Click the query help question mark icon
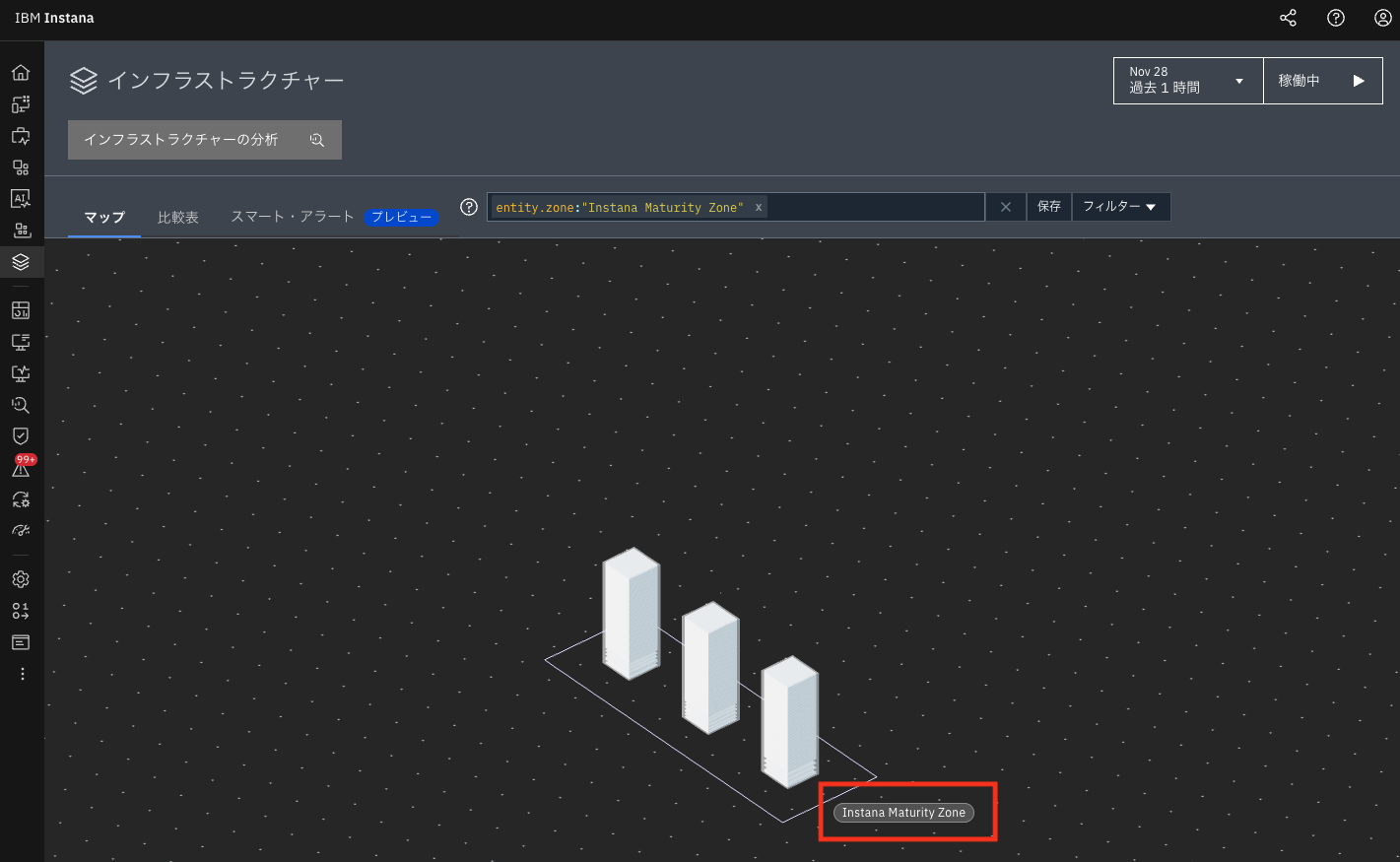The image size is (1400, 862). coord(469,207)
